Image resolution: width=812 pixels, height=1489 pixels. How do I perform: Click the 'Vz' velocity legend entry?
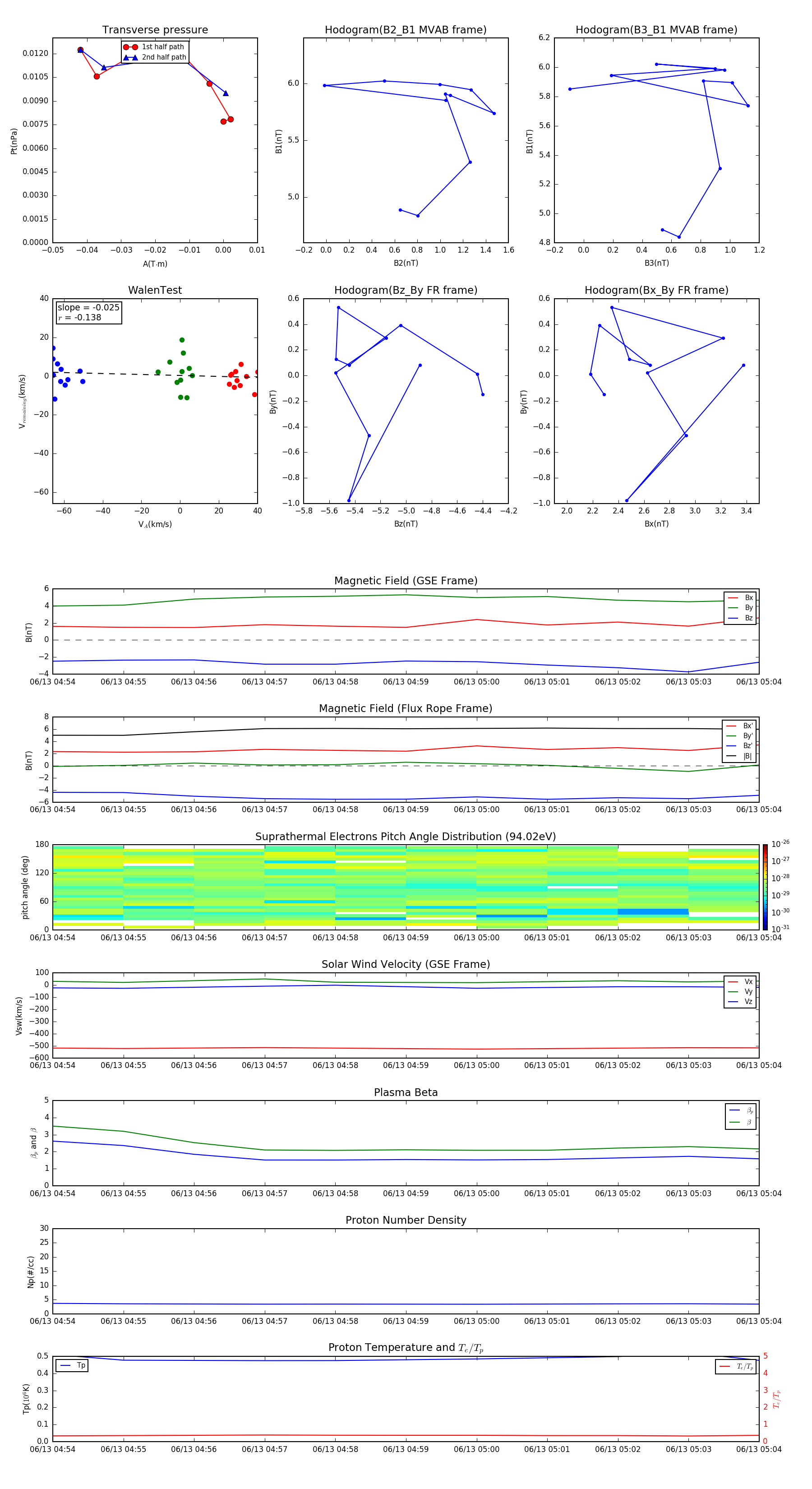tap(740, 1002)
